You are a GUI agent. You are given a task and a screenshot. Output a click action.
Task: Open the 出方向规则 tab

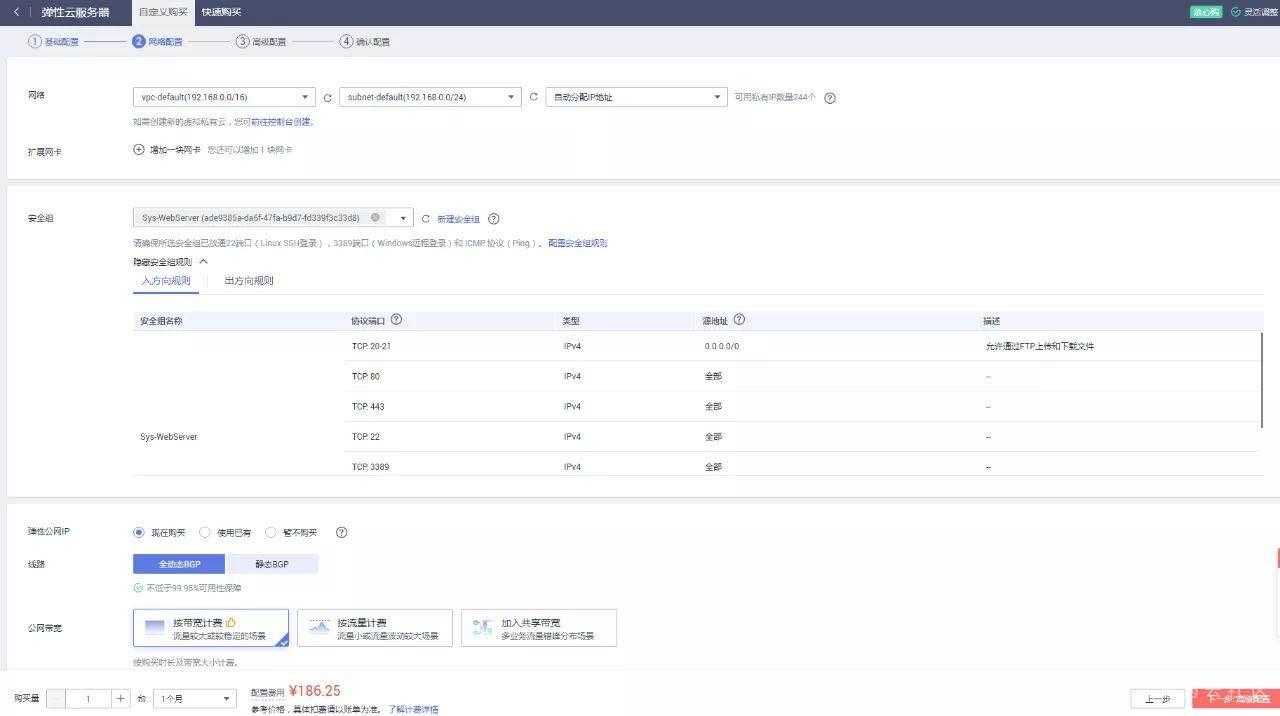click(249, 281)
